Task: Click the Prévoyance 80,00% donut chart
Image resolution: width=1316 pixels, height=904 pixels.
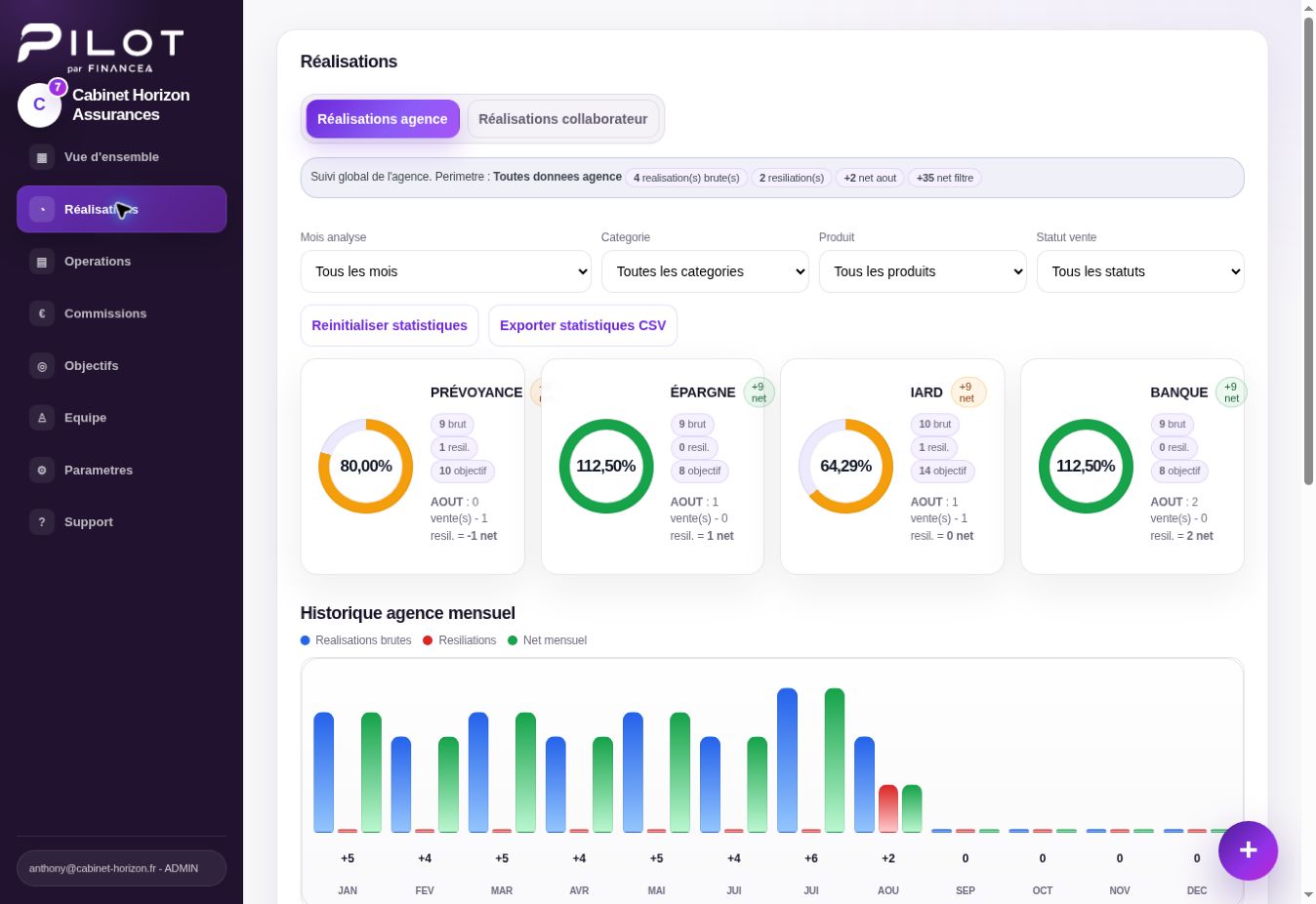Action: [x=366, y=467]
